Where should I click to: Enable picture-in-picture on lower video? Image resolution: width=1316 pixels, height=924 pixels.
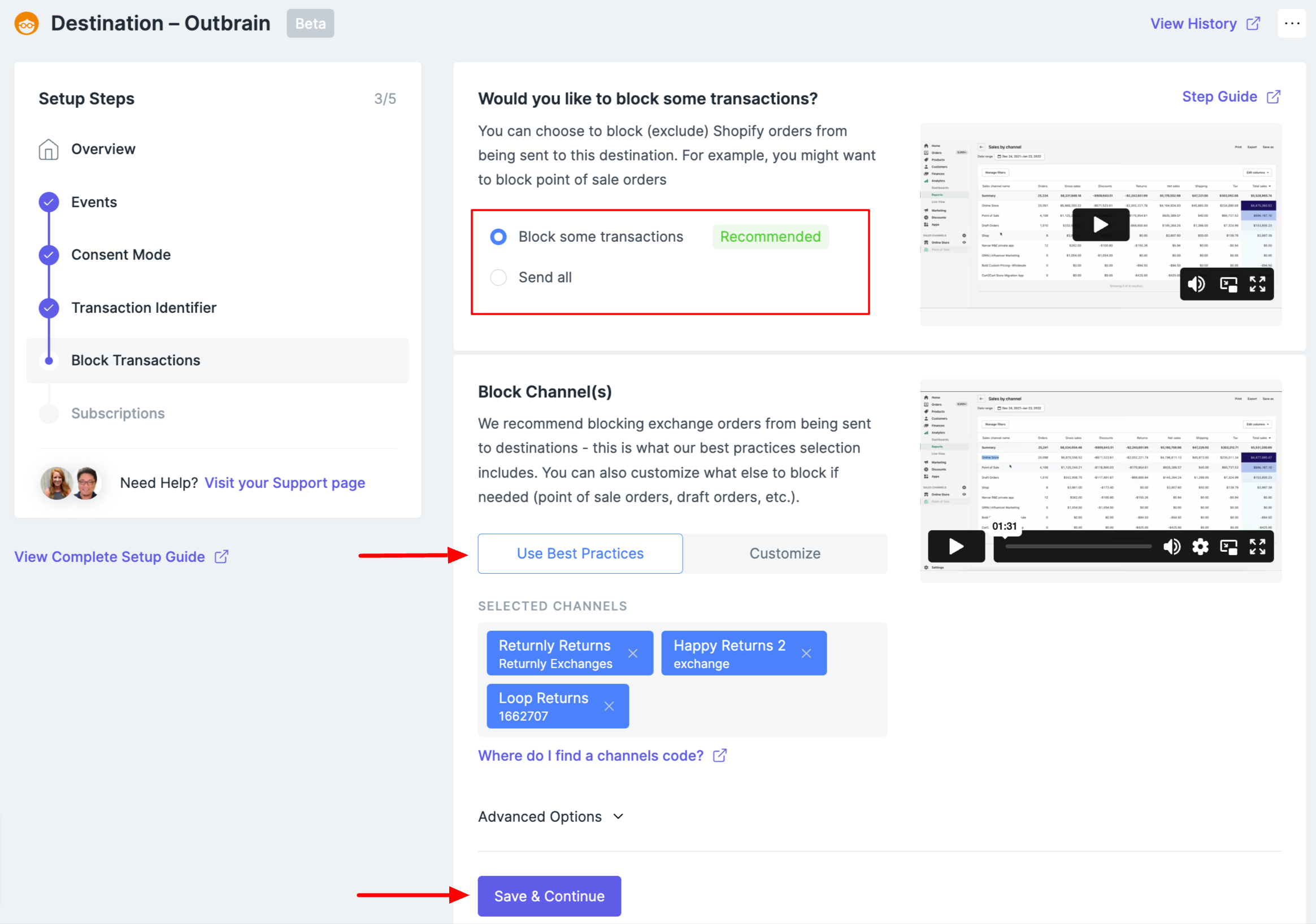pos(1228,547)
